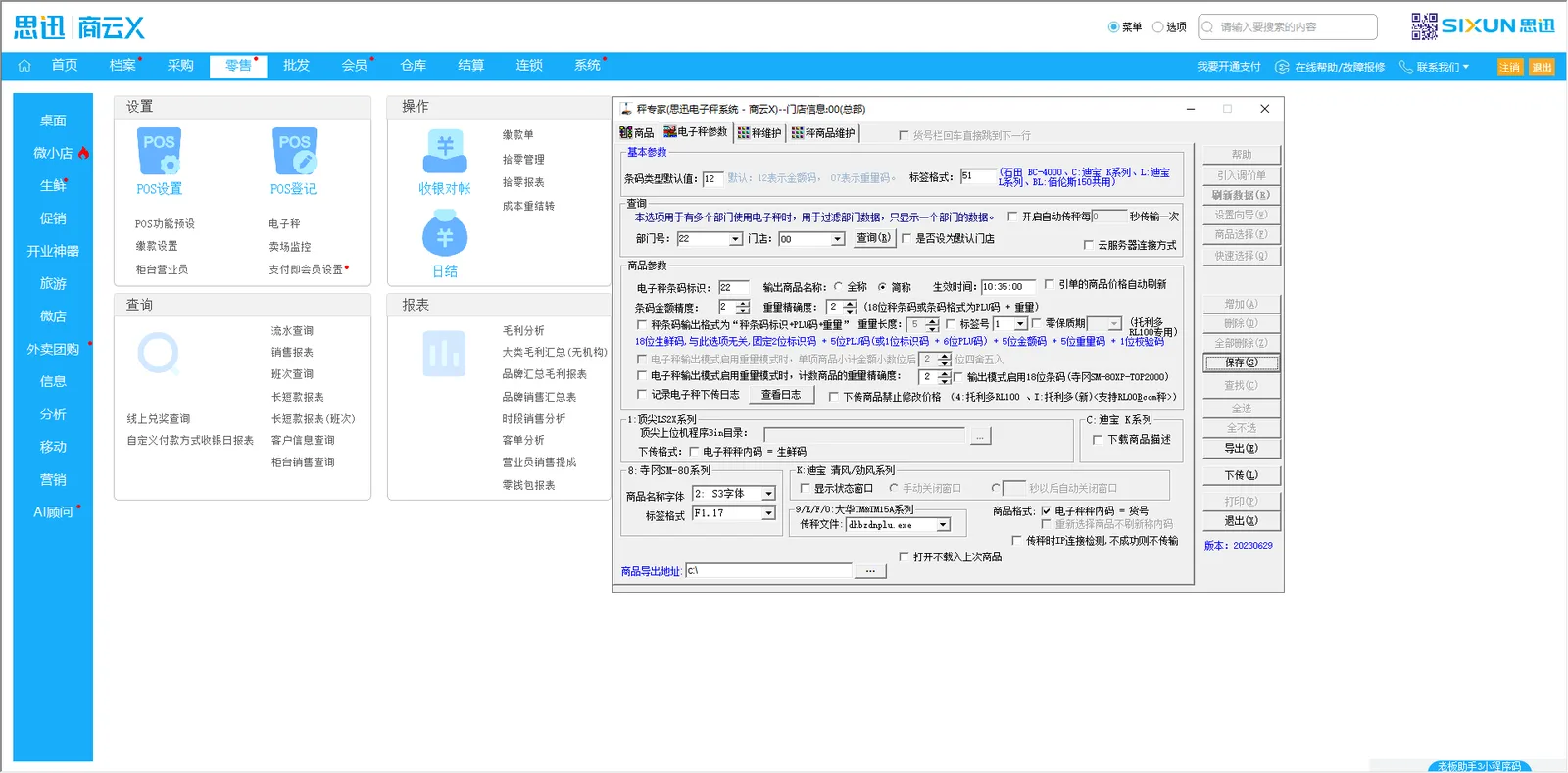Open the 传秤文件 dropdown
This screenshot has height=773, width=1568.
click(943, 525)
